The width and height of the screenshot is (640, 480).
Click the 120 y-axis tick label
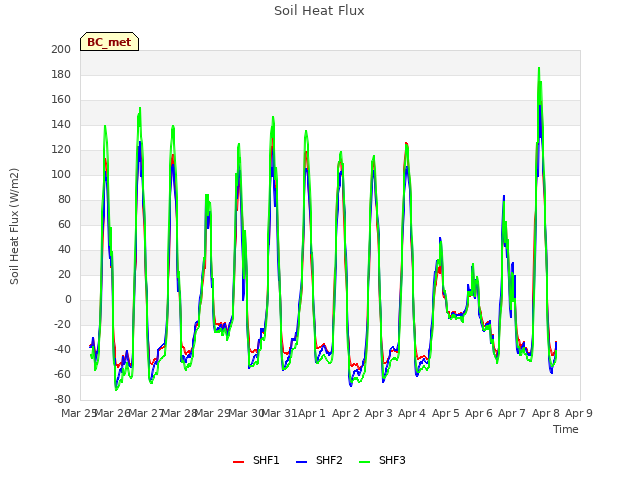[61, 149]
